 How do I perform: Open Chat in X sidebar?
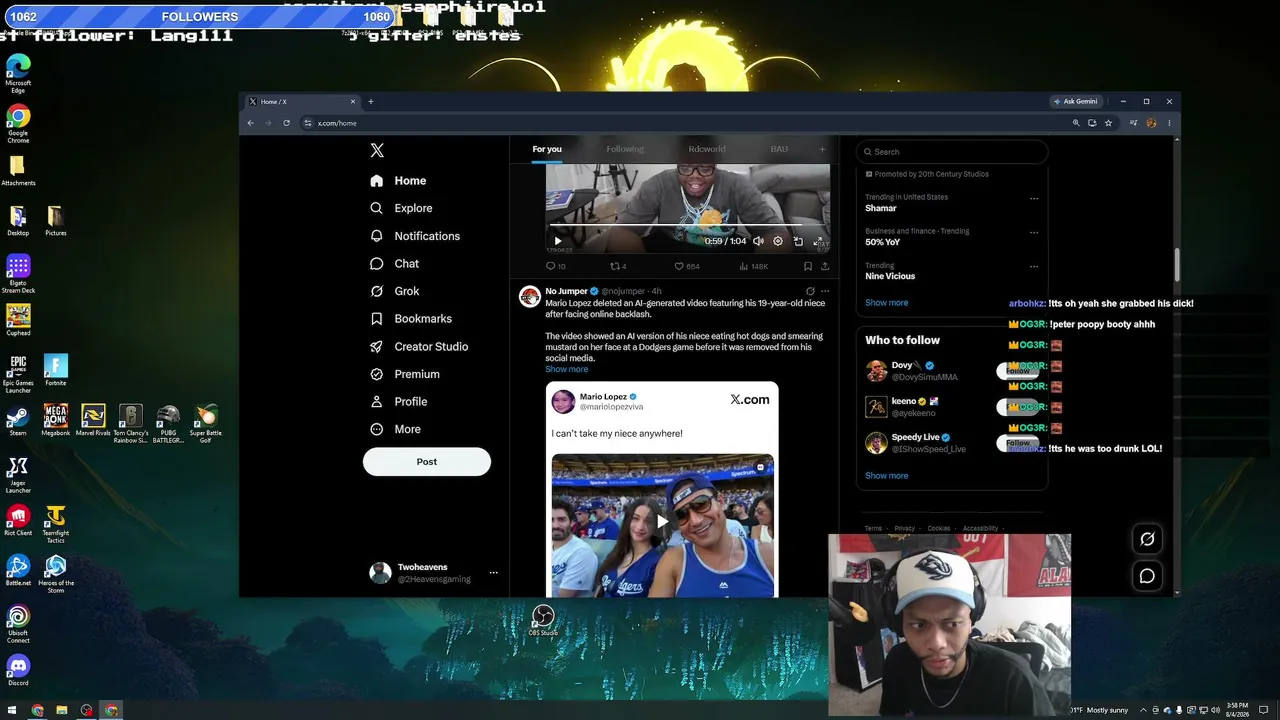coord(394,264)
